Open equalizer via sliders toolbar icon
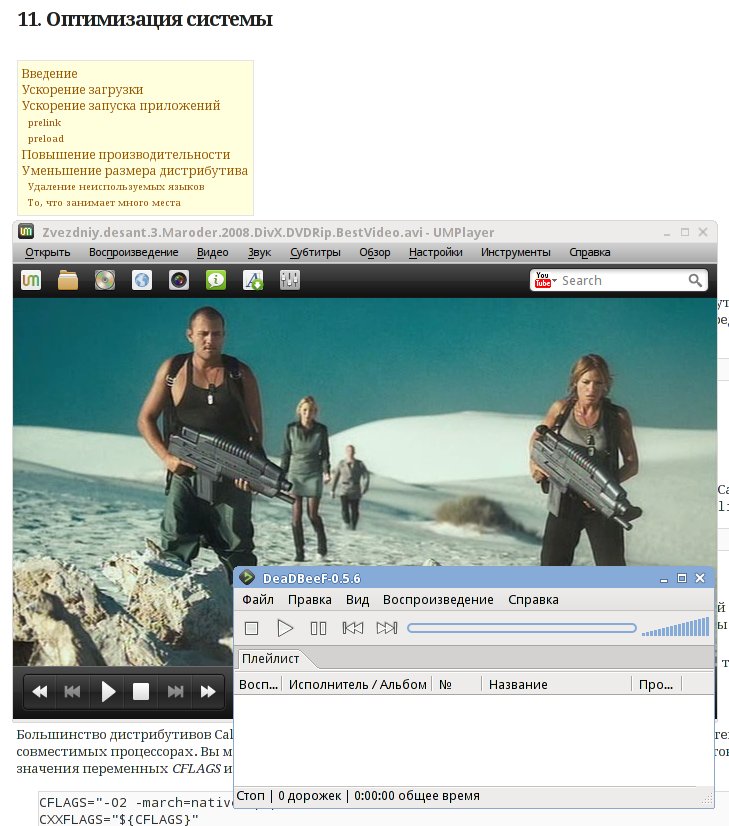The height and width of the screenshot is (826, 729). [x=290, y=280]
